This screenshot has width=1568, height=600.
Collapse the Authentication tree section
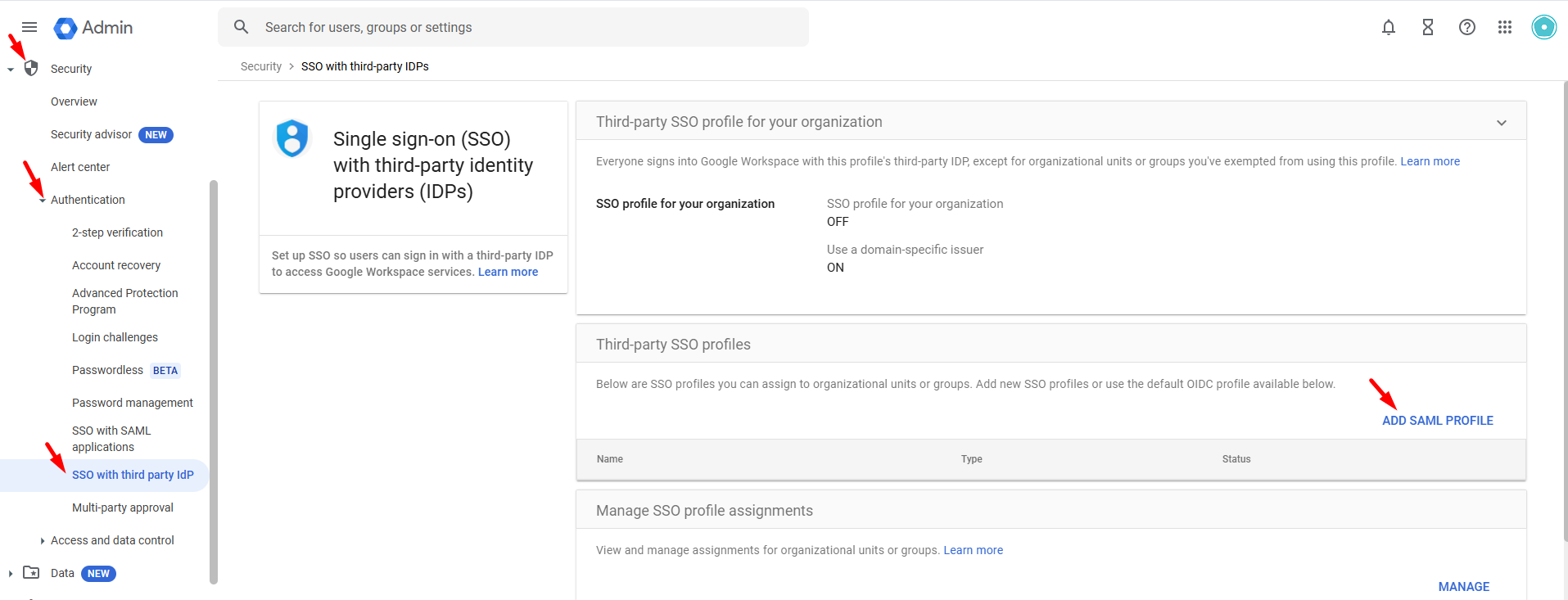point(43,201)
